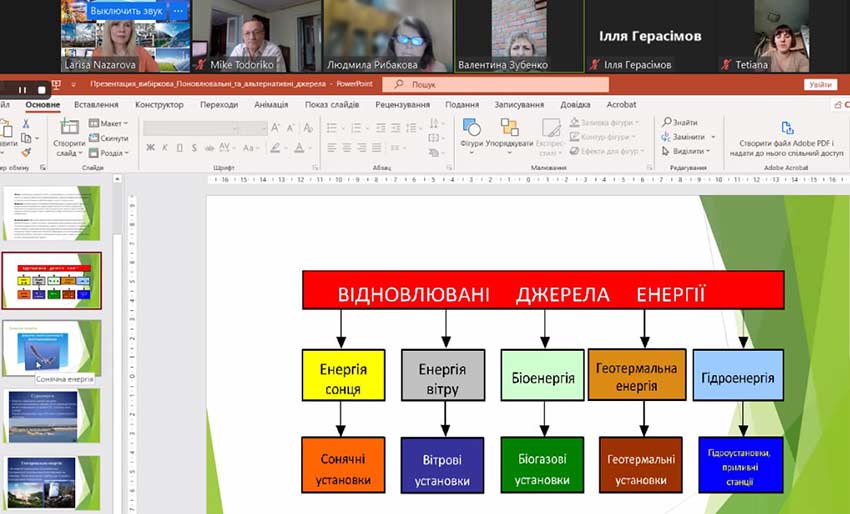This screenshot has height=514, width=850.
Task: Toggle bold (Ж) formatting
Action: [150, 148]
